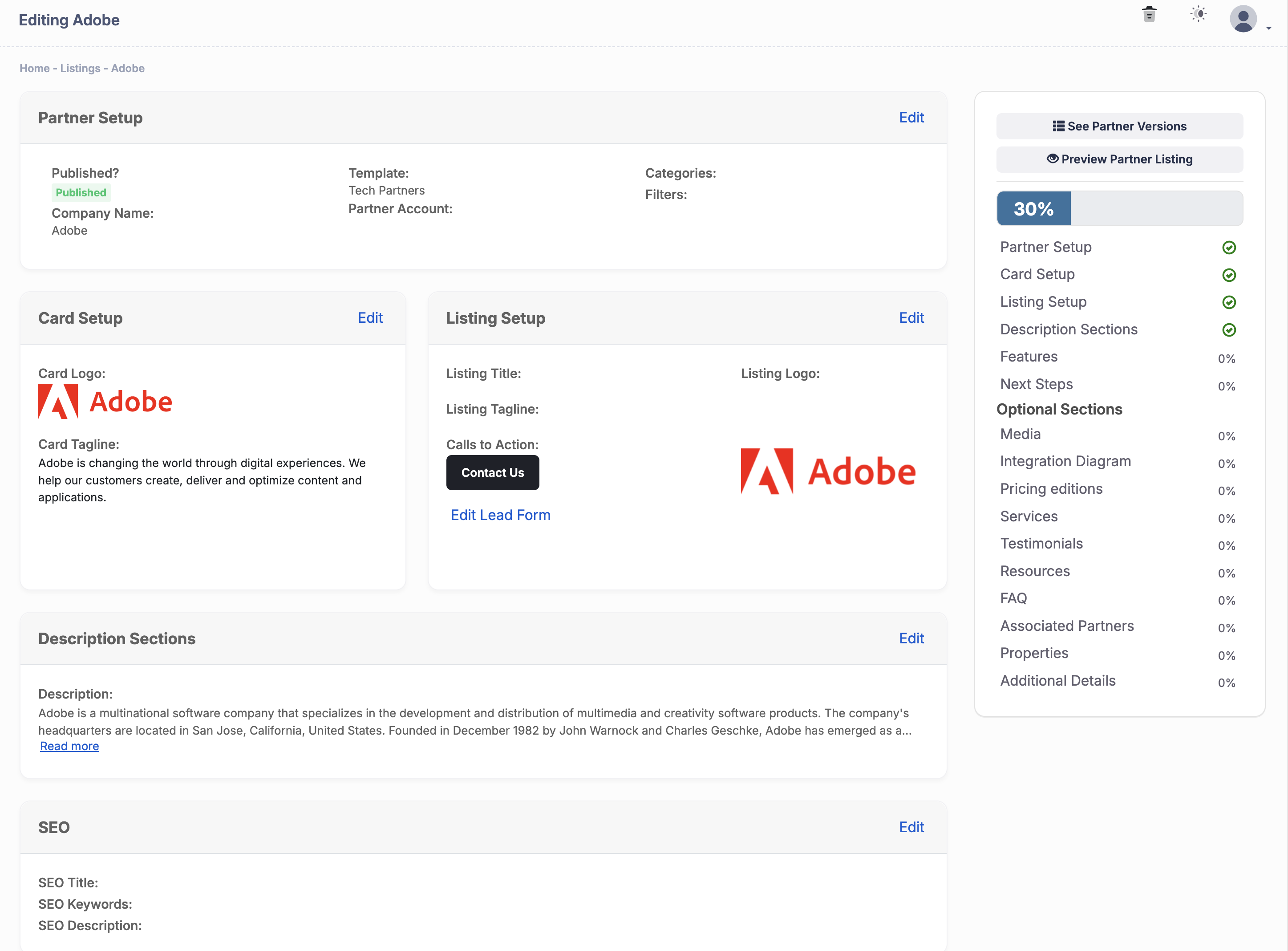Open Next Steps in sidebar checklist

pos(1037,385)
